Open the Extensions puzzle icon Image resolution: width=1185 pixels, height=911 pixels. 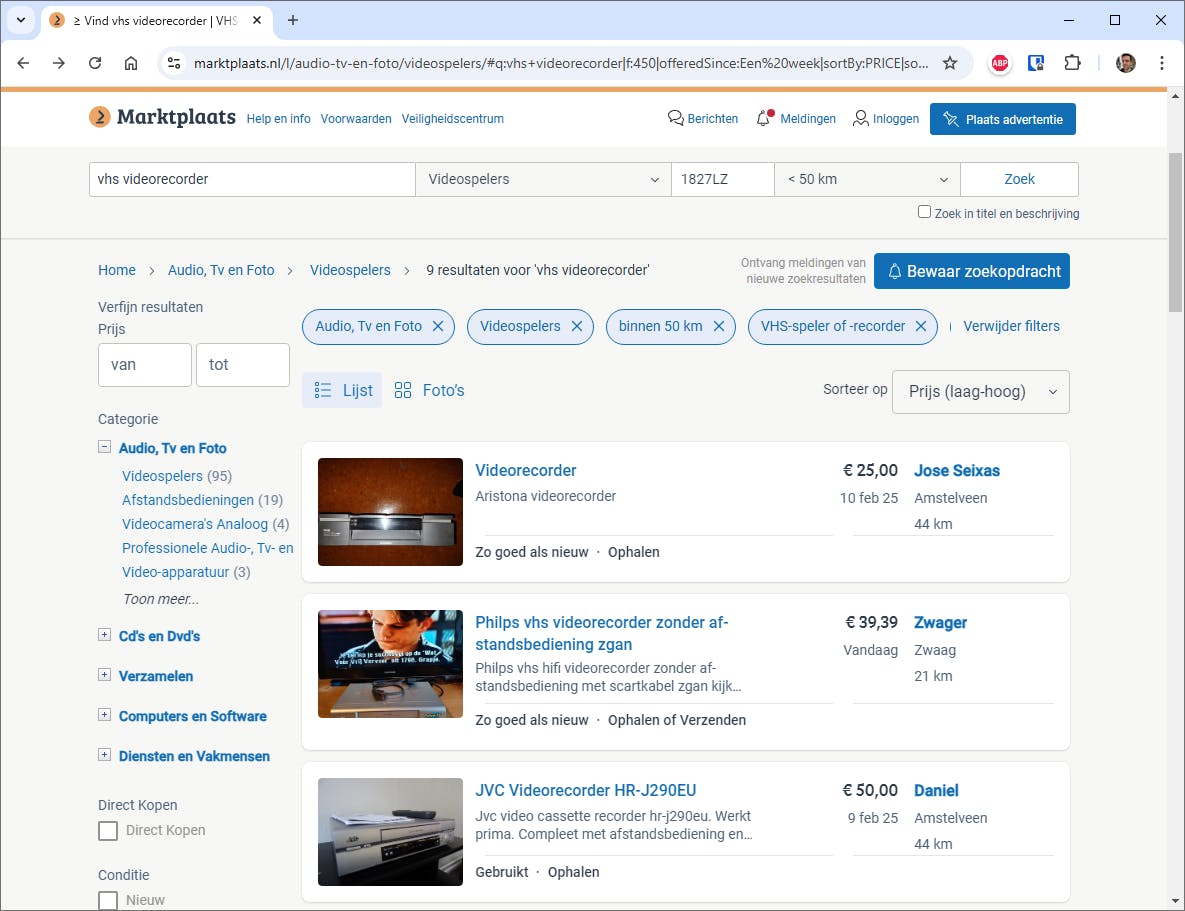click(x=1072, y=63)
